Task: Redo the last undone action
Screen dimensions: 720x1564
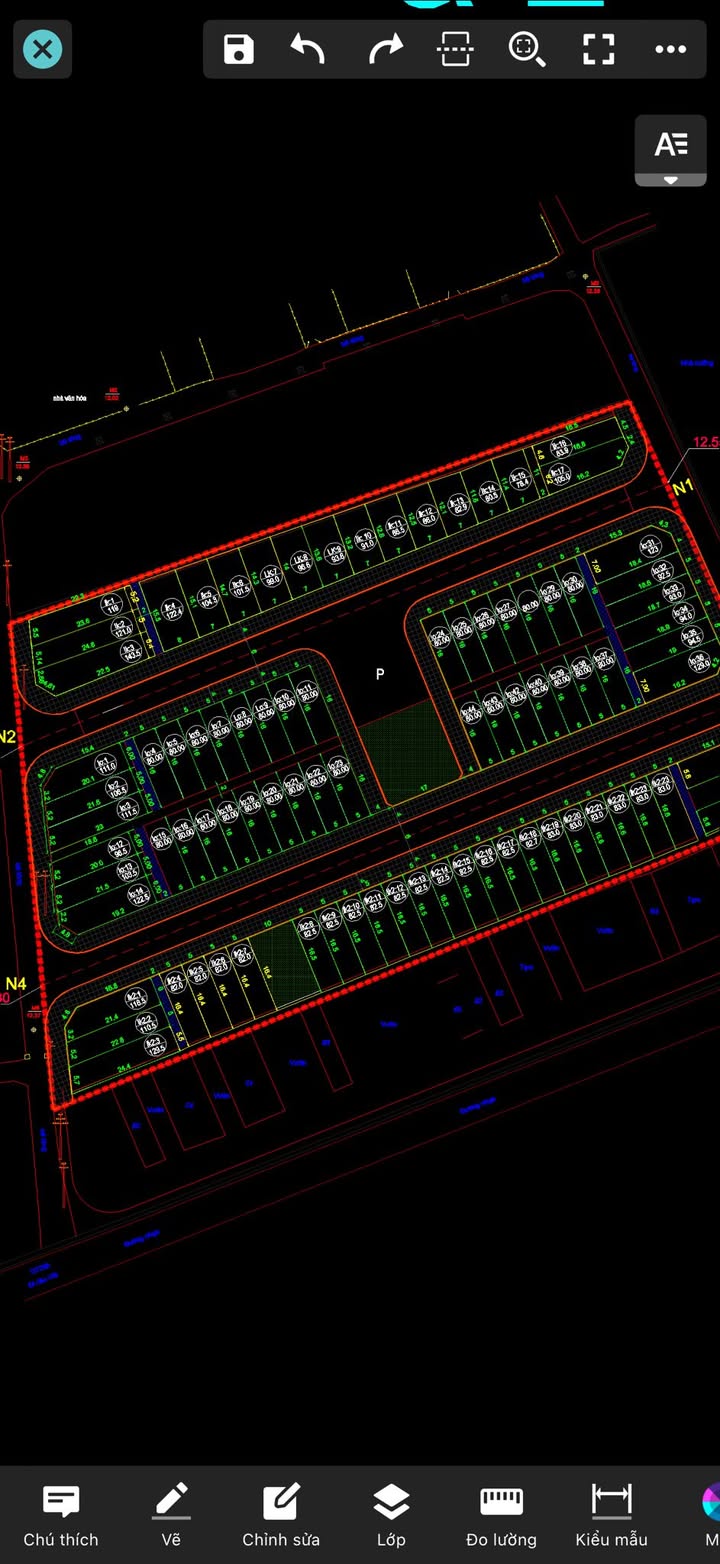Action: click(x=385, y=49)
